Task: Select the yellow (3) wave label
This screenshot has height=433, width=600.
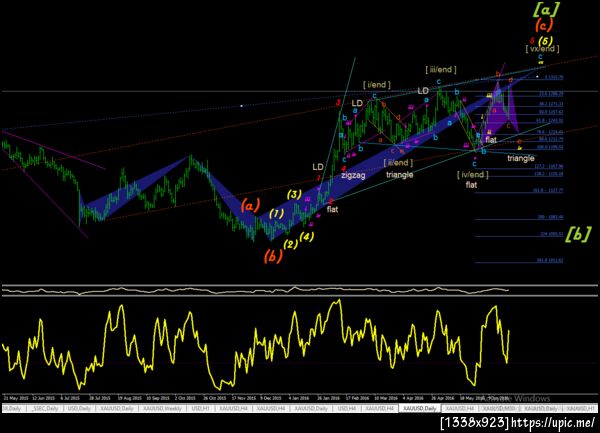Action: (294, 194)
